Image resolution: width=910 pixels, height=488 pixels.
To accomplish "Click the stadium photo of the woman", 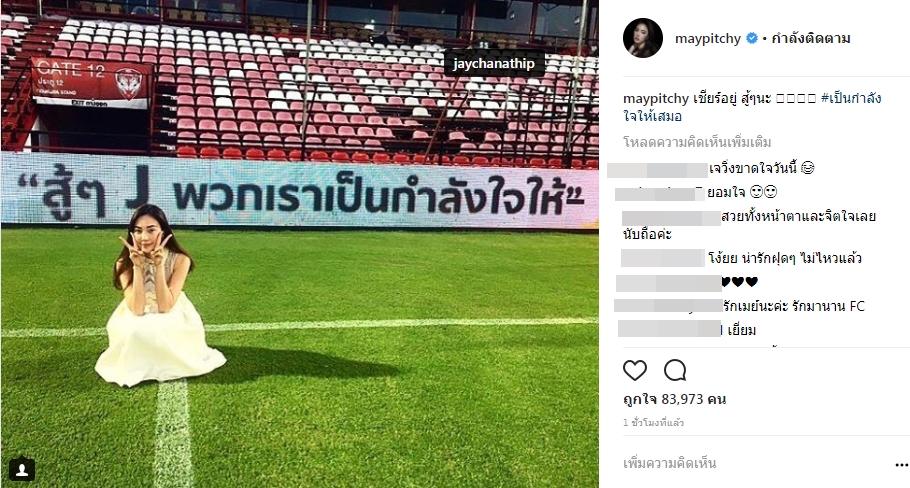I will tap(299, 244).
